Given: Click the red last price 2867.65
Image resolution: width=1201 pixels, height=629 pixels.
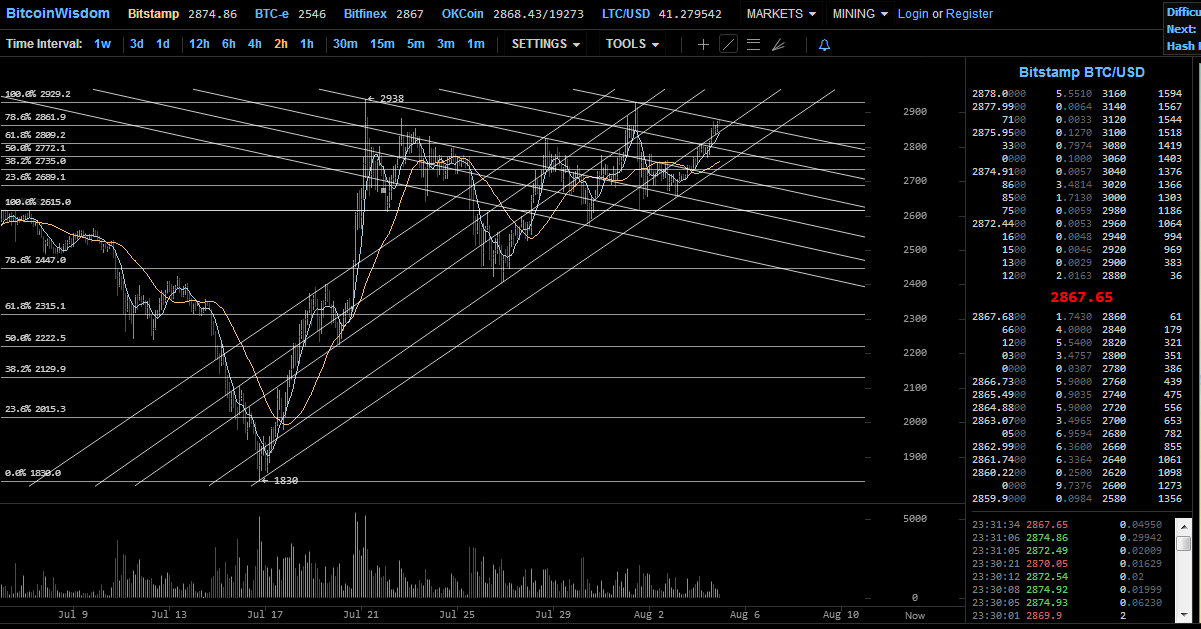Looking at the screenshot, I should [x=1081, y=297].
